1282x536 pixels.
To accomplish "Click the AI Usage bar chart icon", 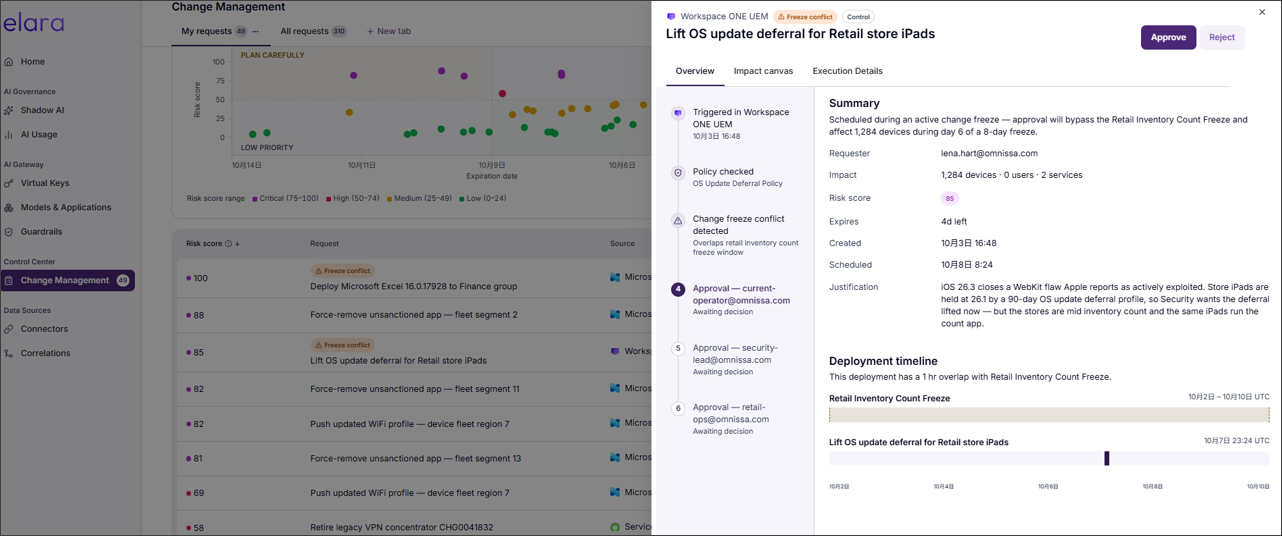I will 9,135.
